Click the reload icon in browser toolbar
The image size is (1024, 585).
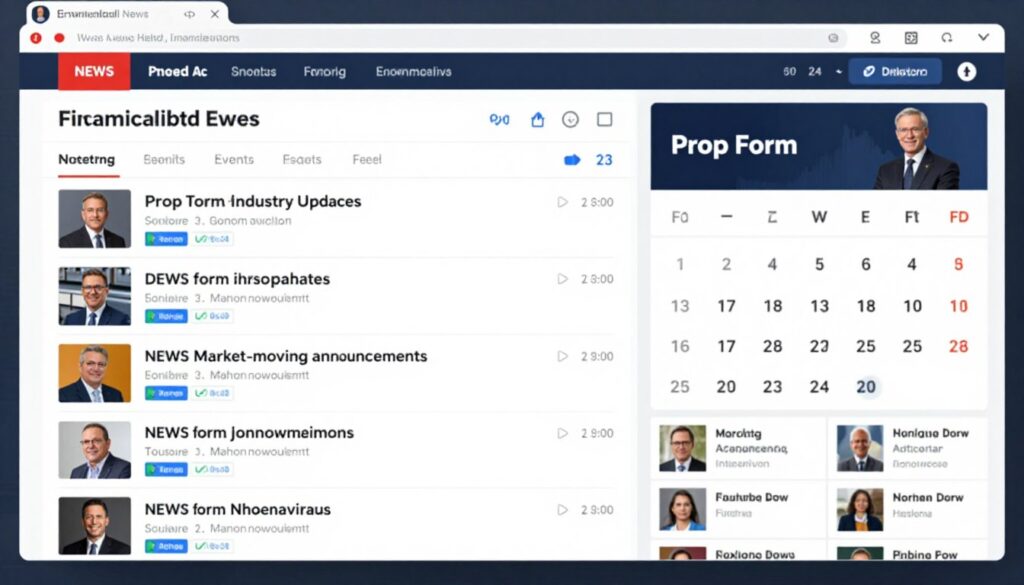[947, 38]
